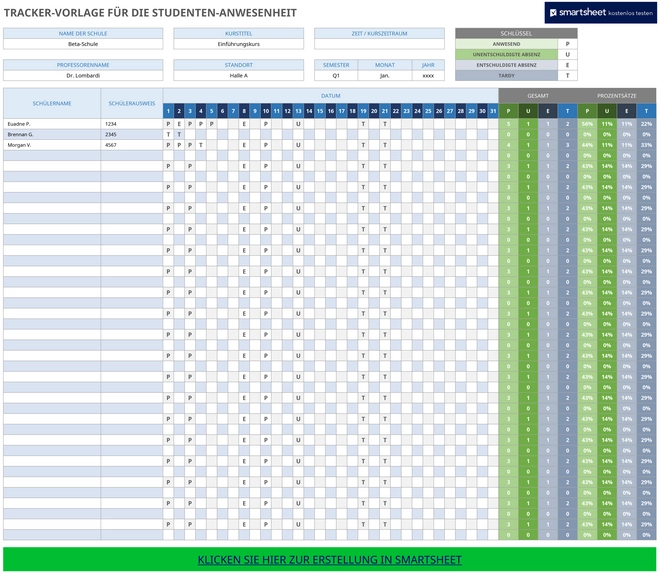Select the year value 'xxxx'
660x573 pixels.
(428, 76)
